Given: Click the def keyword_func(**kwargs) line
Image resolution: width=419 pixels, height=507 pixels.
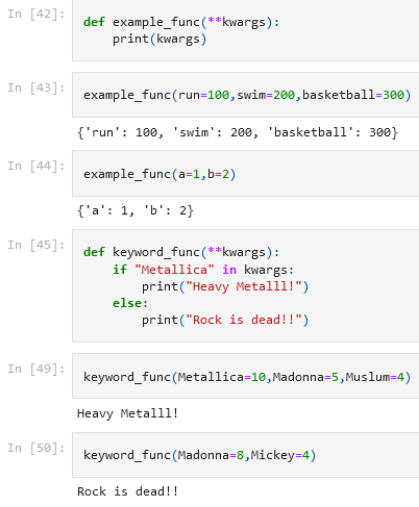Looking at the screenshot, I should [x=181, y=252].
